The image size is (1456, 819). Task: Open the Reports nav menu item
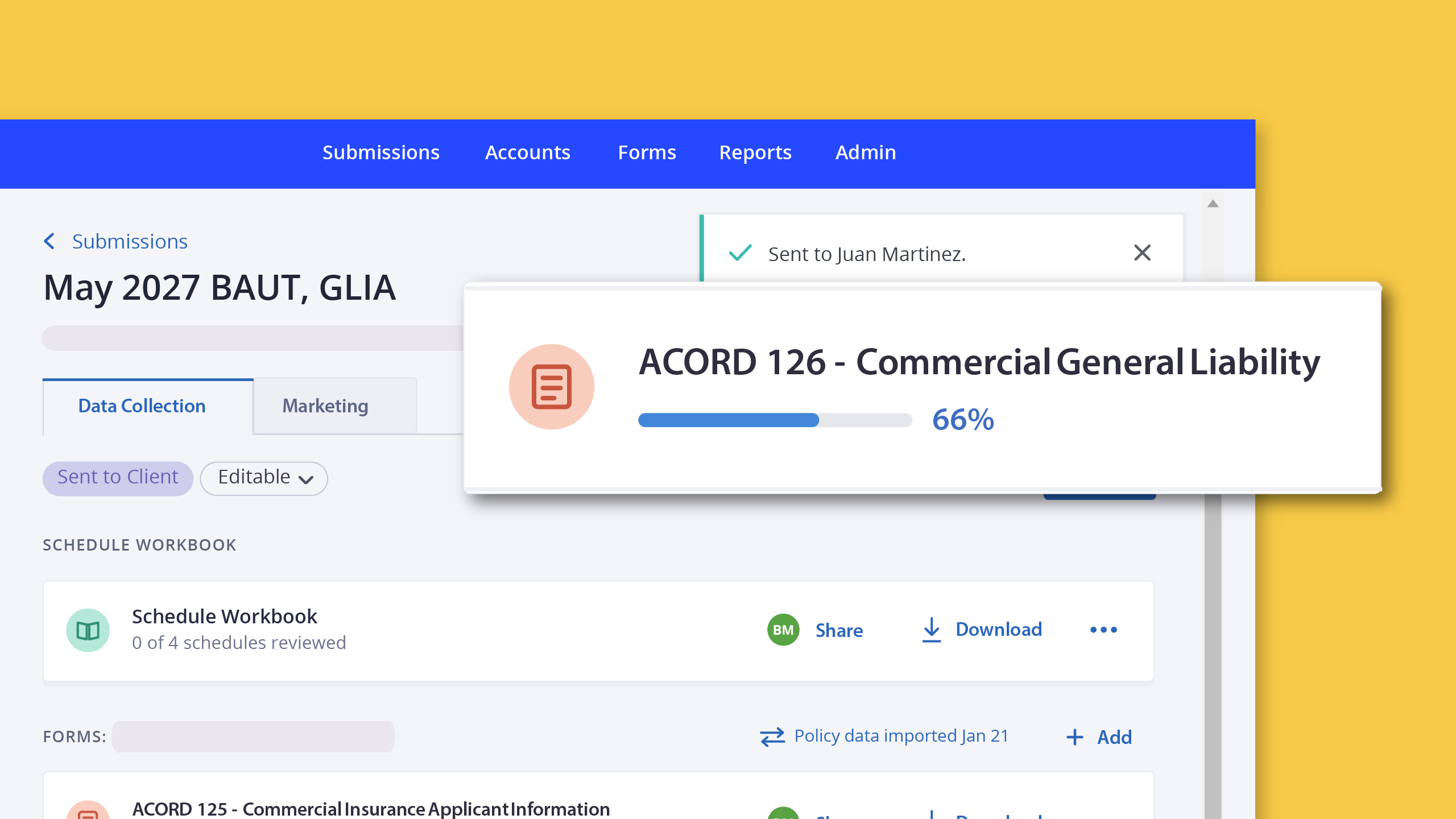[755, 152]
